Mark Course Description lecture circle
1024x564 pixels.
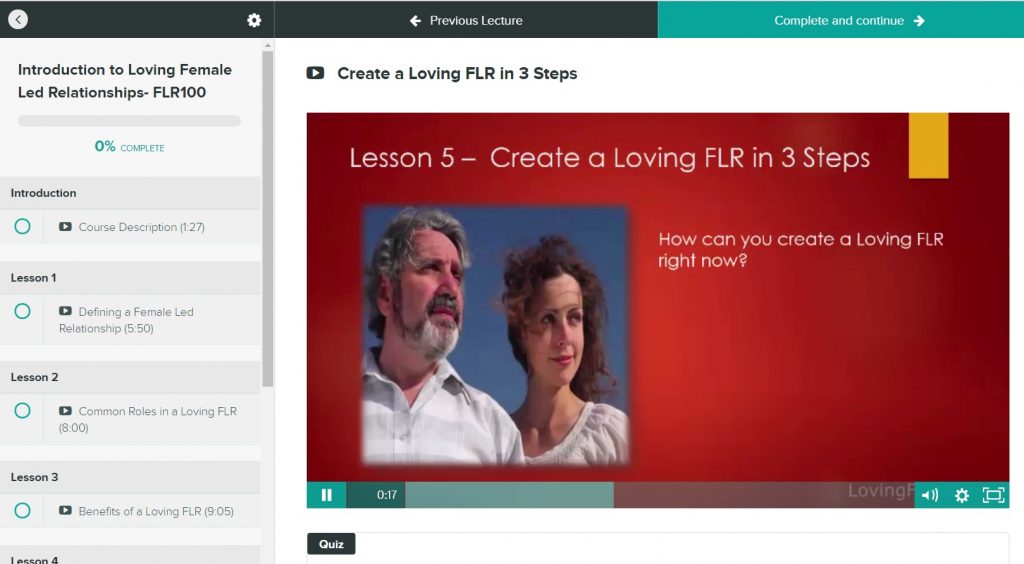(x=22, y=227)
